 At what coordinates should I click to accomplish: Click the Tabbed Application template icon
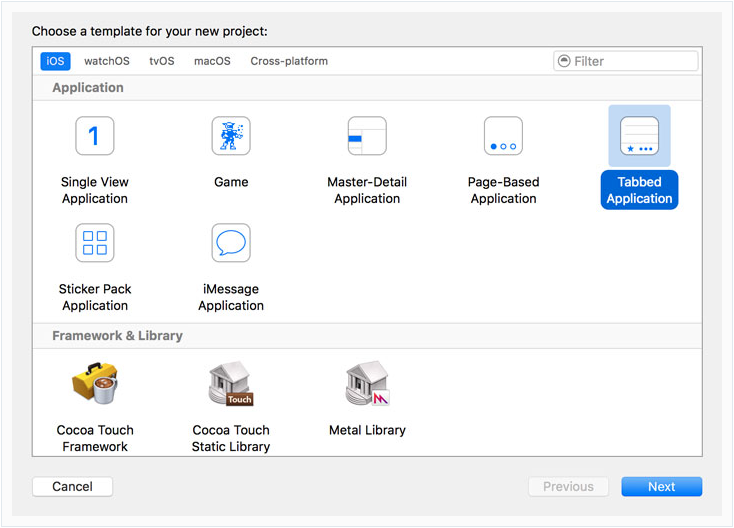coord(639,136)
